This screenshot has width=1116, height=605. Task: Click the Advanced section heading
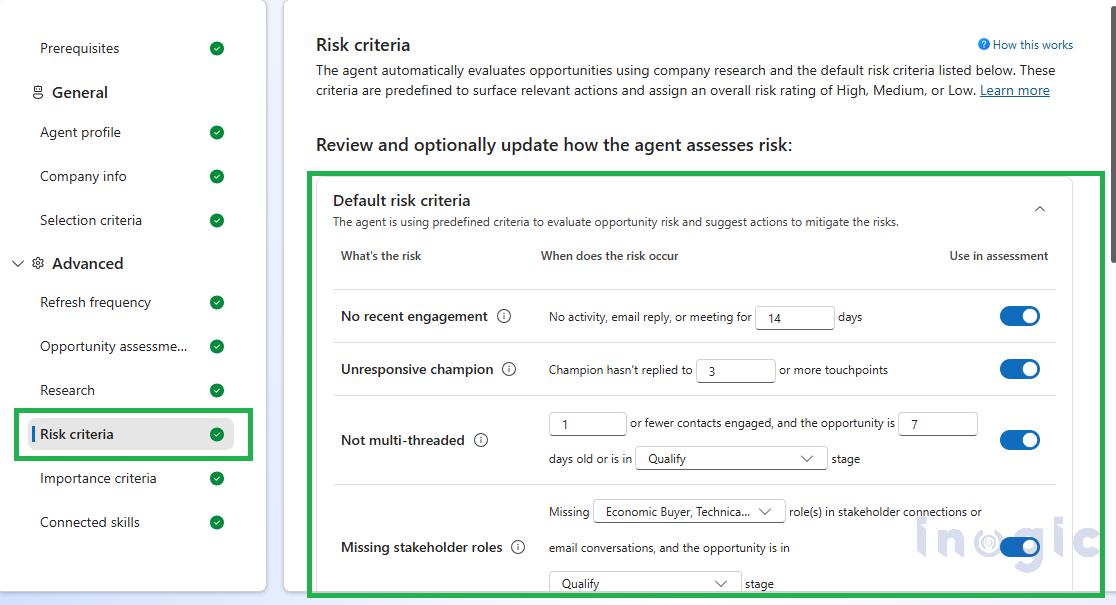click(88, 263)
